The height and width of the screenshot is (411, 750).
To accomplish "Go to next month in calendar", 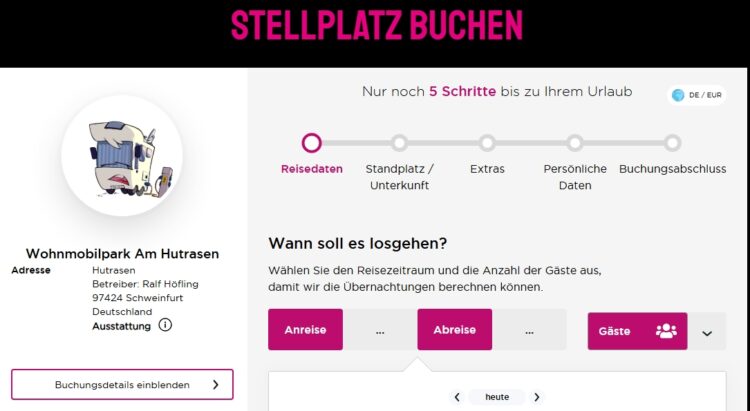I will pyautogui.click(x=536, y=397).
